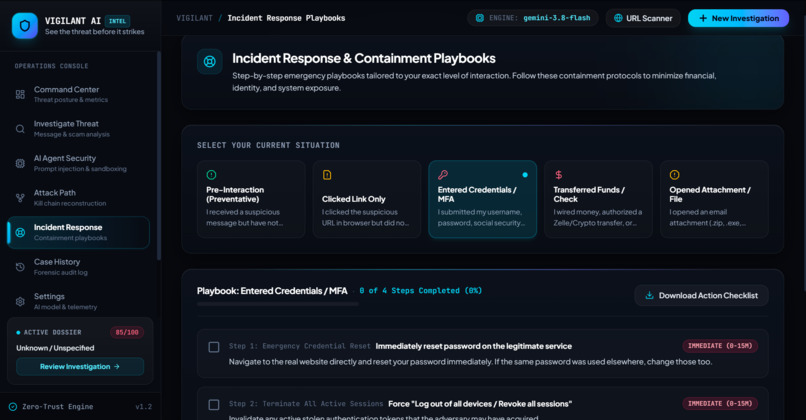This screenshot has height=420, width=806.
Task: Open Settings AI model & telemetry
Action: [78, 302]
